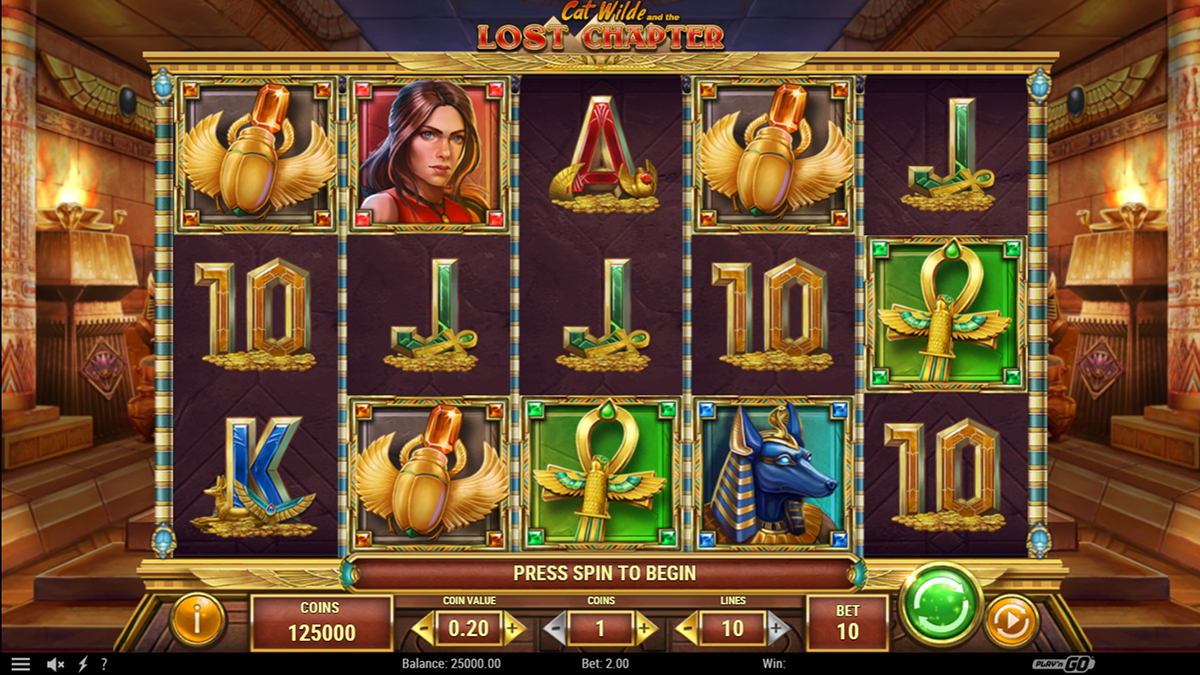Toggle fast play lightning icon
The height and width of the screenshot is (675, 1200).
pos(83,664)
